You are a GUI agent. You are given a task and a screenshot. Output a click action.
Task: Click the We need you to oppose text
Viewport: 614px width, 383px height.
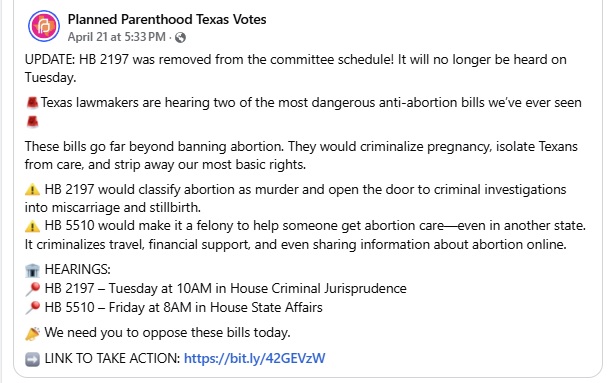[168, 333]
